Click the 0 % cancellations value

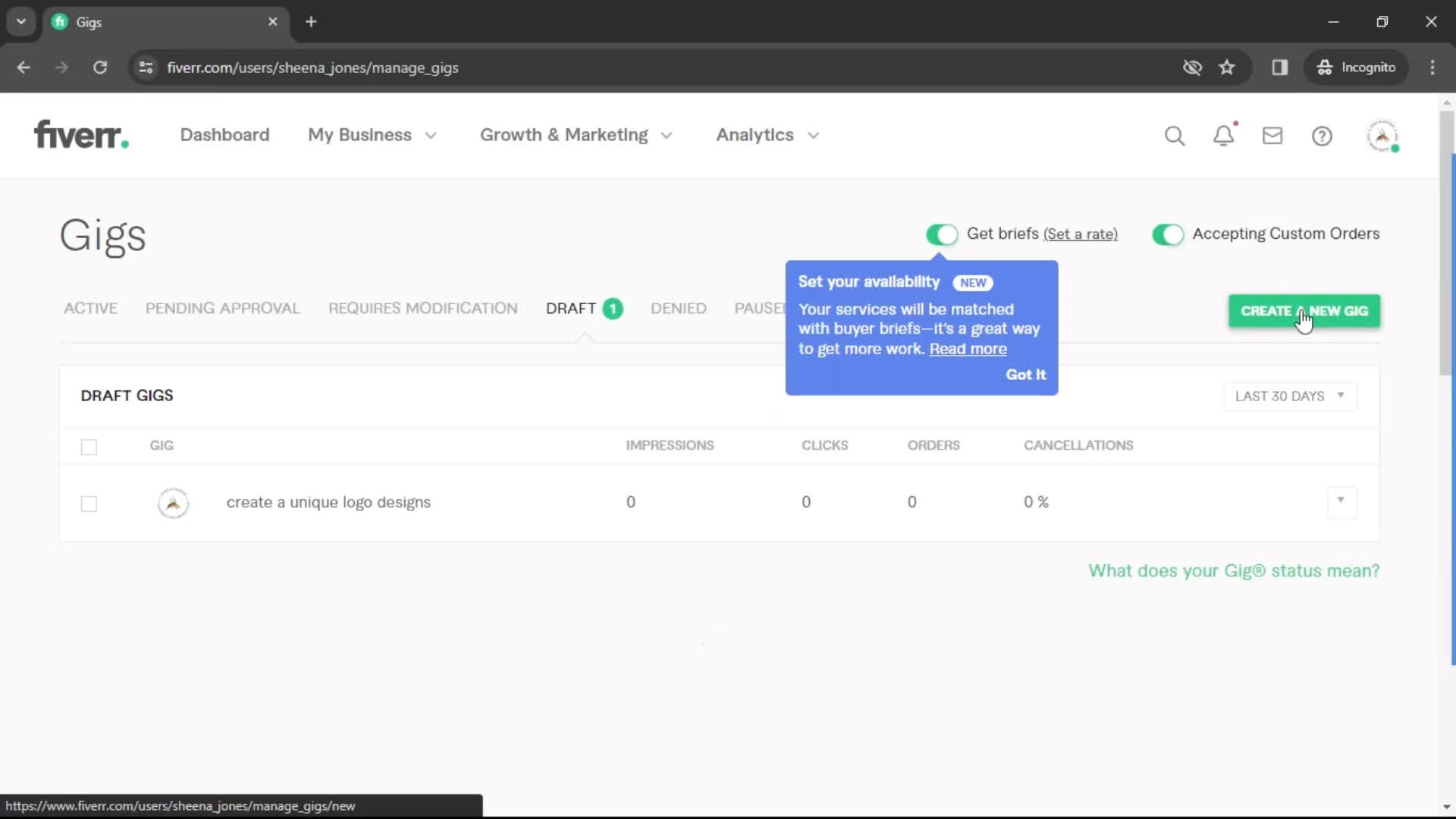pos(1036,502)
